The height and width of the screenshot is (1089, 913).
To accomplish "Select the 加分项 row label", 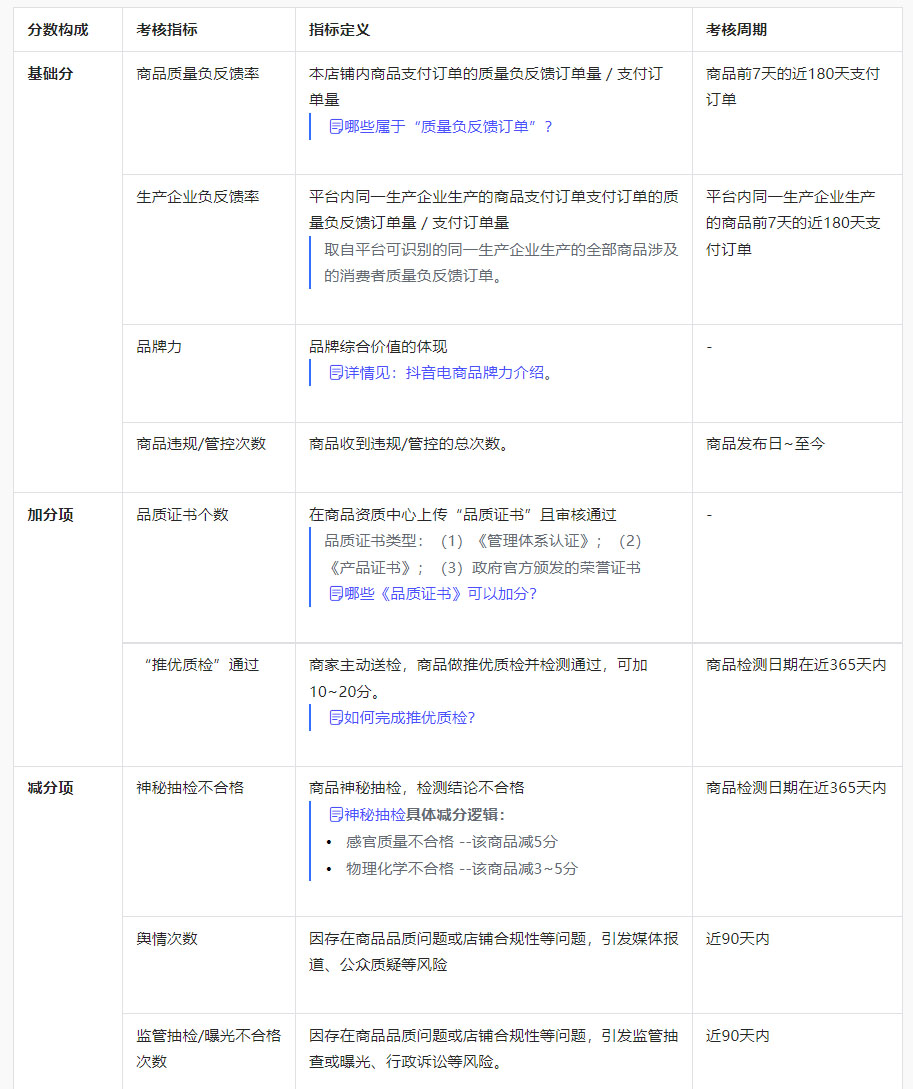I will tap(49, 515).
